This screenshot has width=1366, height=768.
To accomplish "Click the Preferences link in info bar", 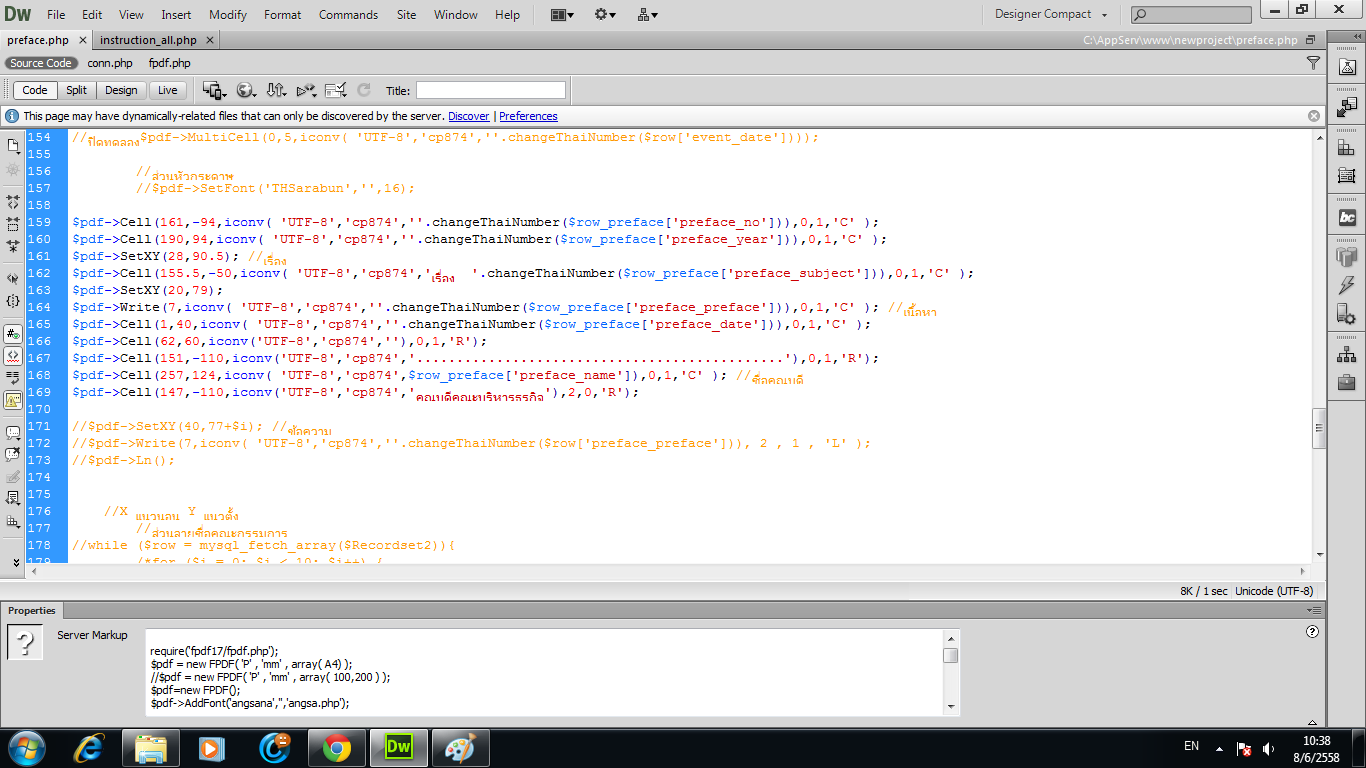I will click(528, 116).
